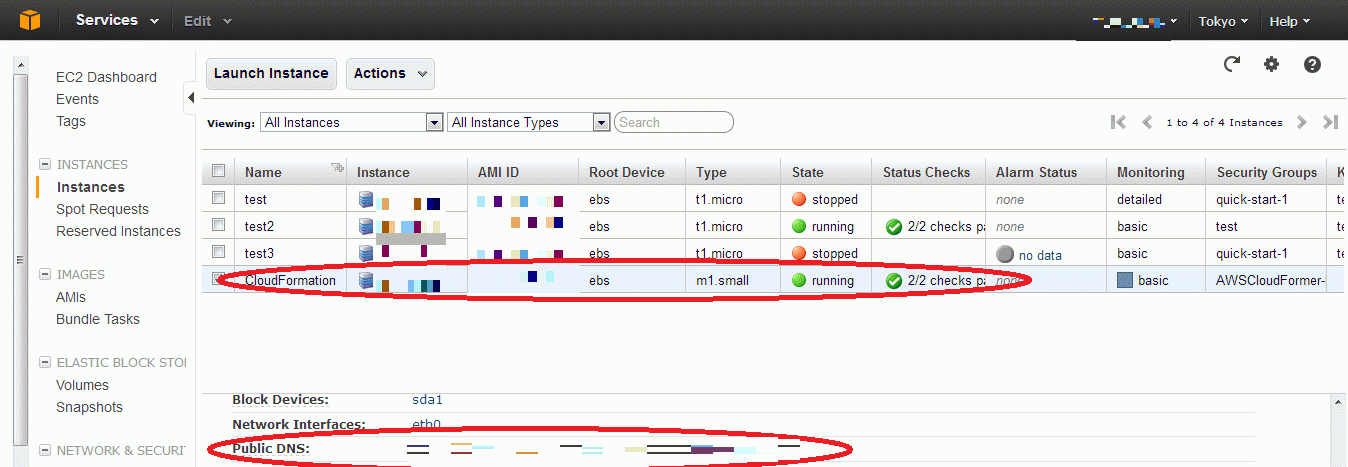Go to first page of instances
The width and height of the screenshot is (1348, 467).
pyautogui.click(x=1119, y=122)
